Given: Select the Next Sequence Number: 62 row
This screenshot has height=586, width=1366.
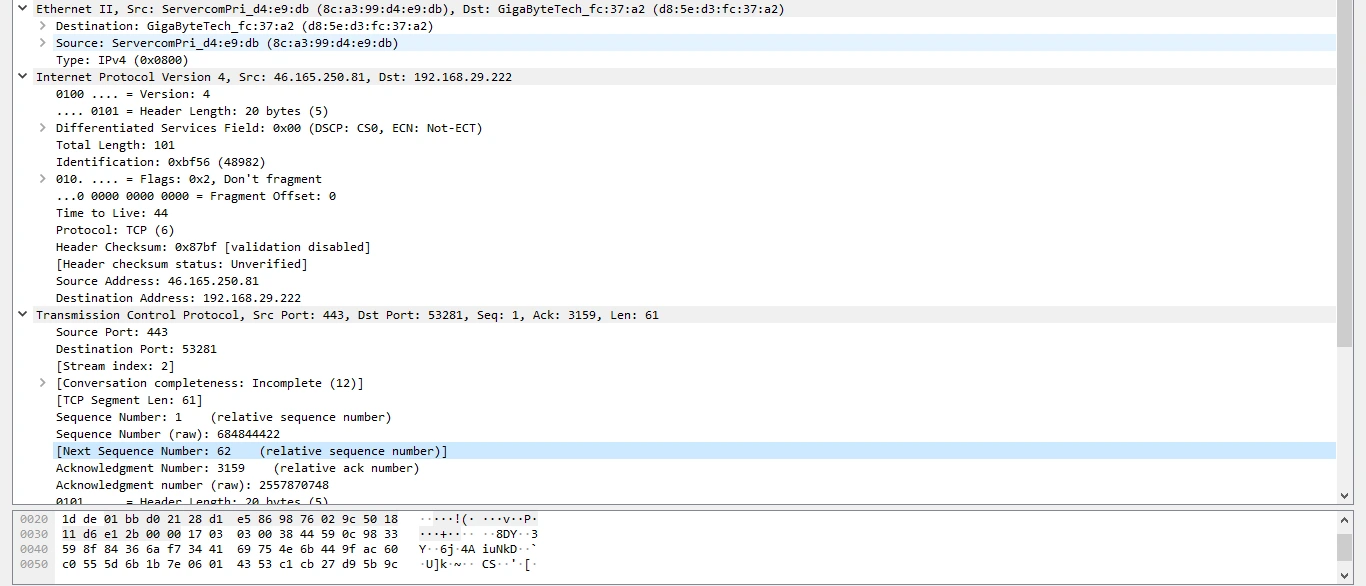Looking at the screenshot, I should (250, 451).
